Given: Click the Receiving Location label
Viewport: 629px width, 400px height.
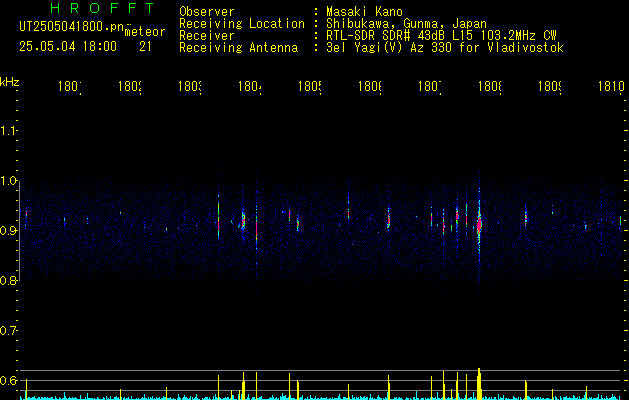Looking at the screenshot, I should [x=242, y=24].
